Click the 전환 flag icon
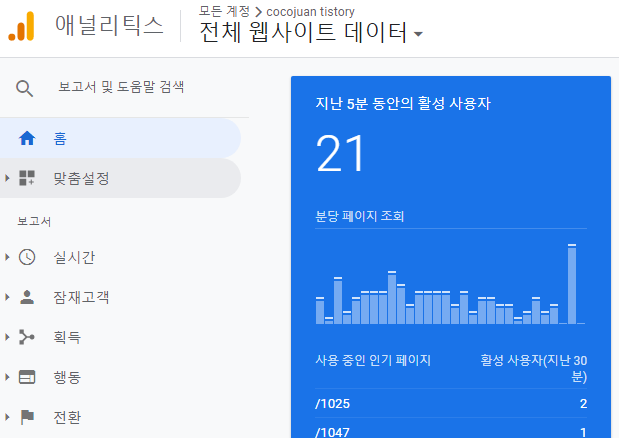Viewport: 619px width, 438px height. tap(27, 417)
